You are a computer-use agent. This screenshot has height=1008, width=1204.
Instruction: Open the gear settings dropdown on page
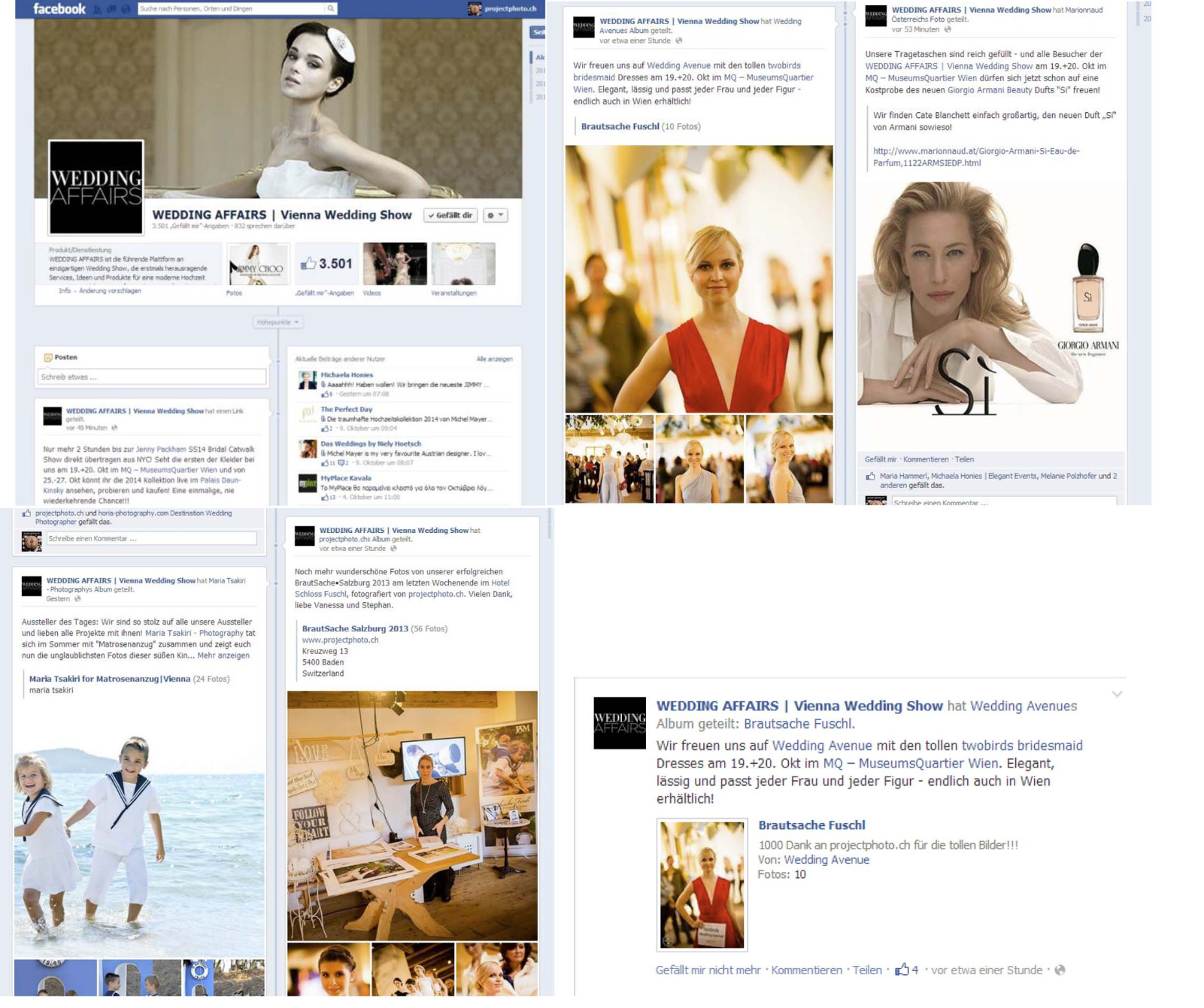(495, 216)
